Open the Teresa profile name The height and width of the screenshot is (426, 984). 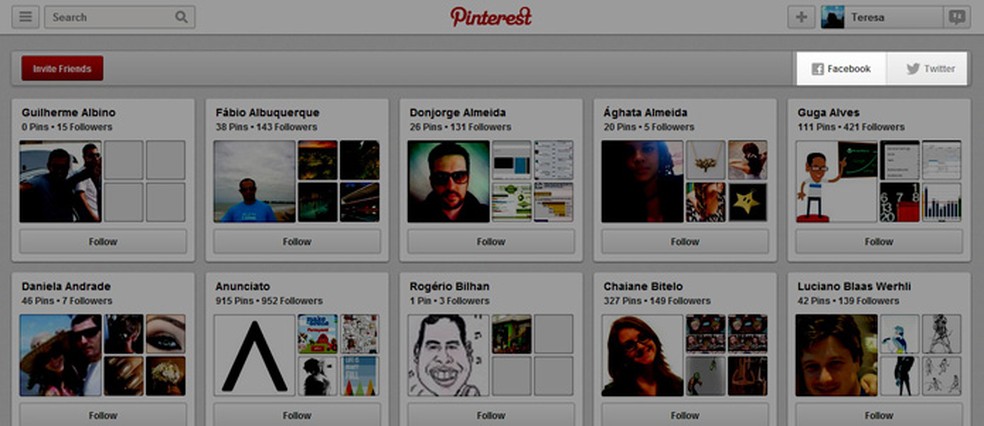tap(868, 18)
